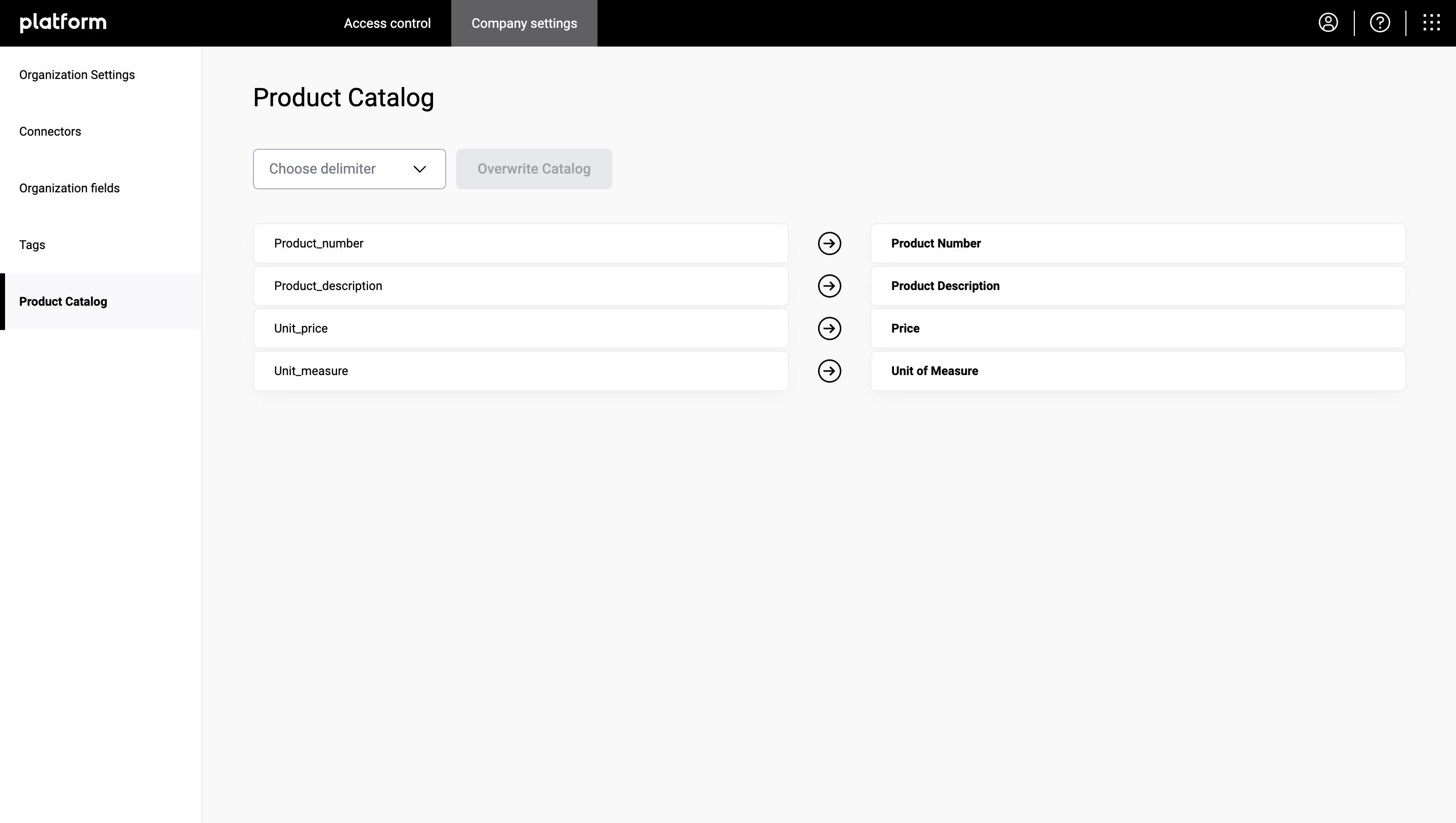Click the platform logo
Screen dimensions: 1456x823
(63, 23)
